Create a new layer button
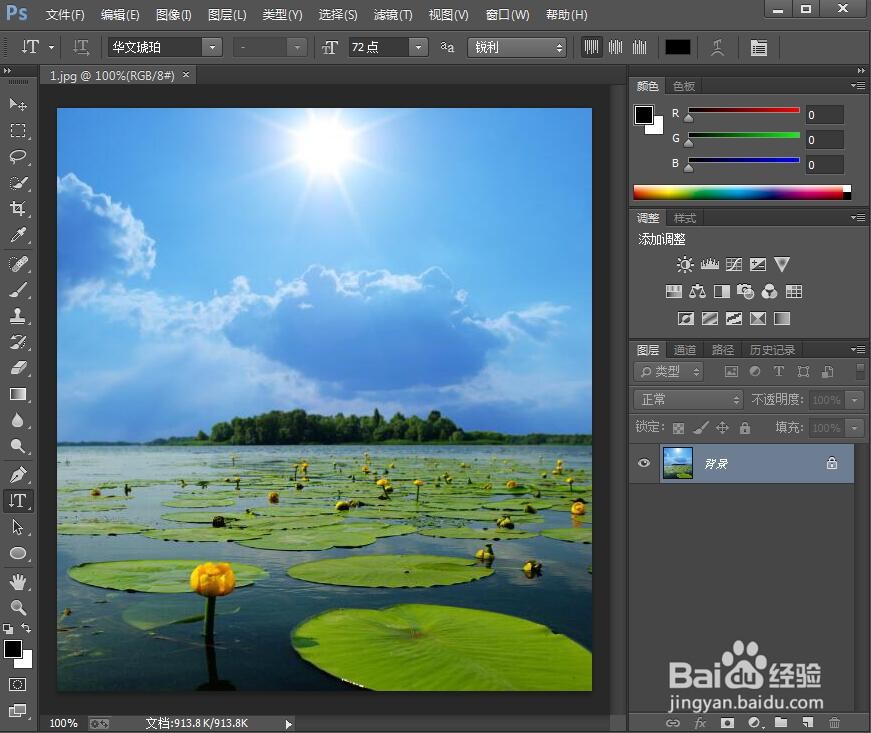The image size is (871, 733). pos(808,722)
